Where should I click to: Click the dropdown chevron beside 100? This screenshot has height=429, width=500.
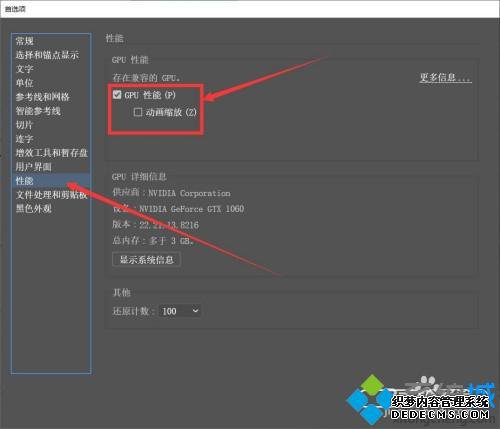196,311
